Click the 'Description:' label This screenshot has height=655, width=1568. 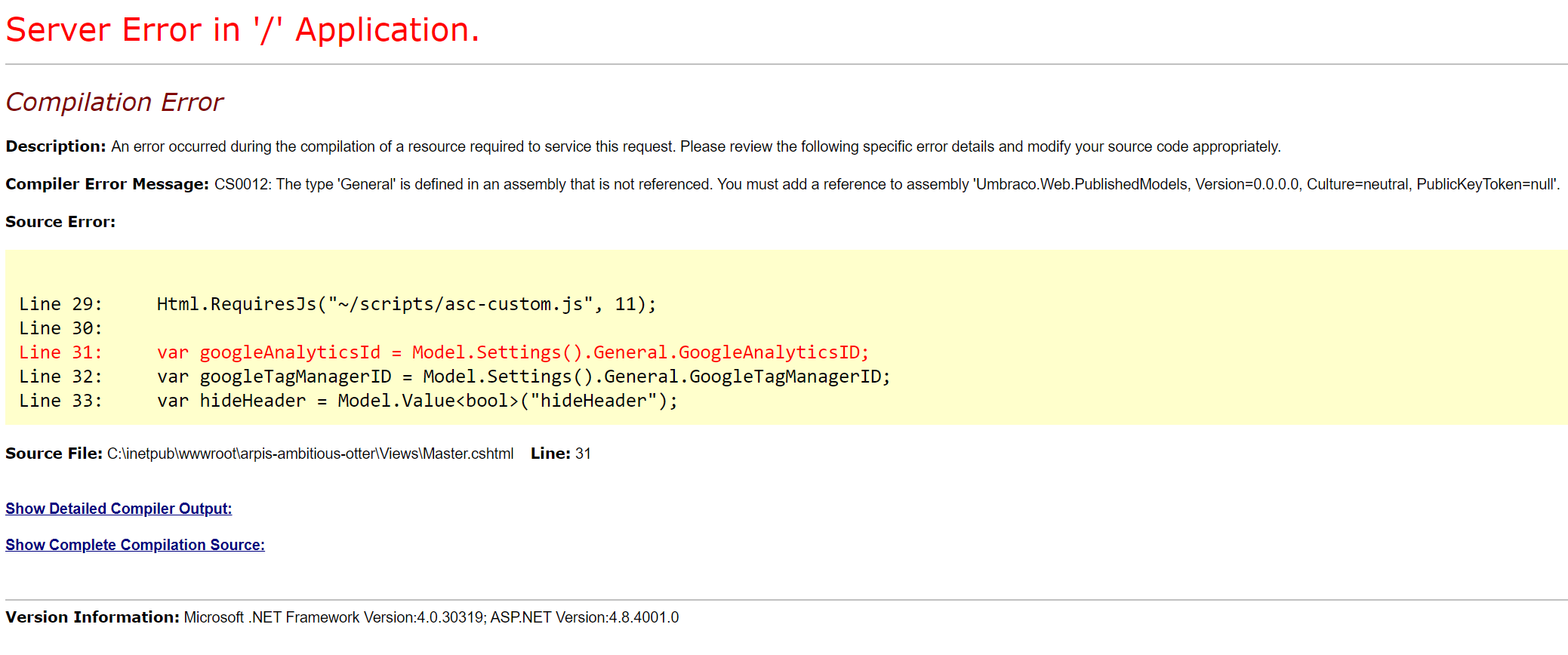[x=56, y=146]
